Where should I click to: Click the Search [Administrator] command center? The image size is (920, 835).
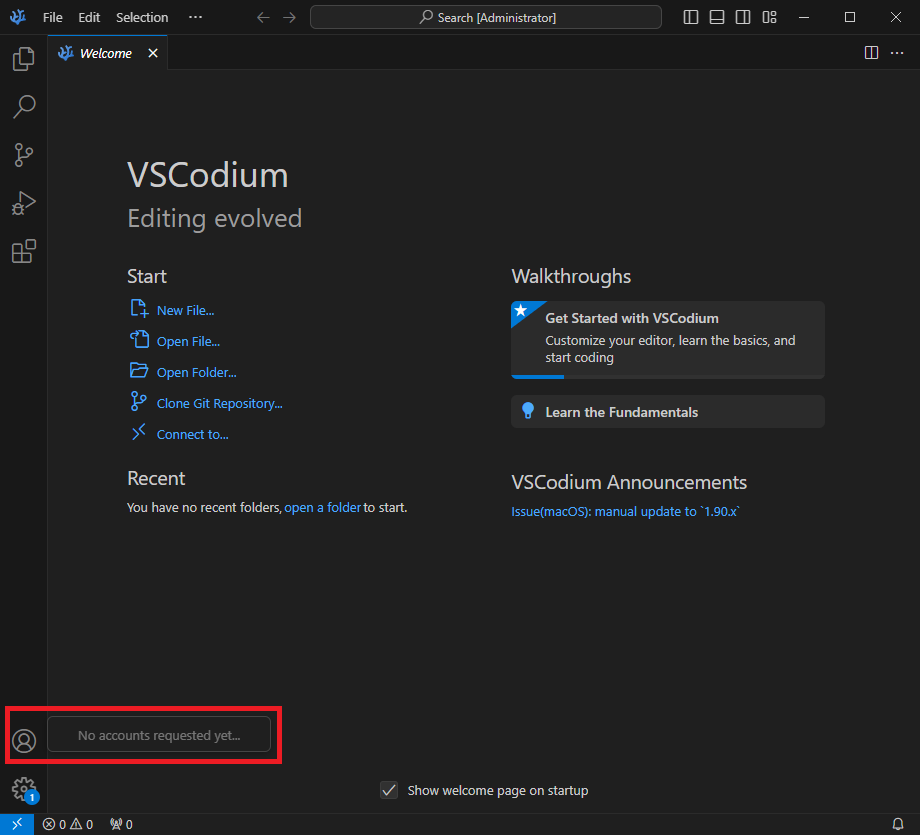point(486,18)
